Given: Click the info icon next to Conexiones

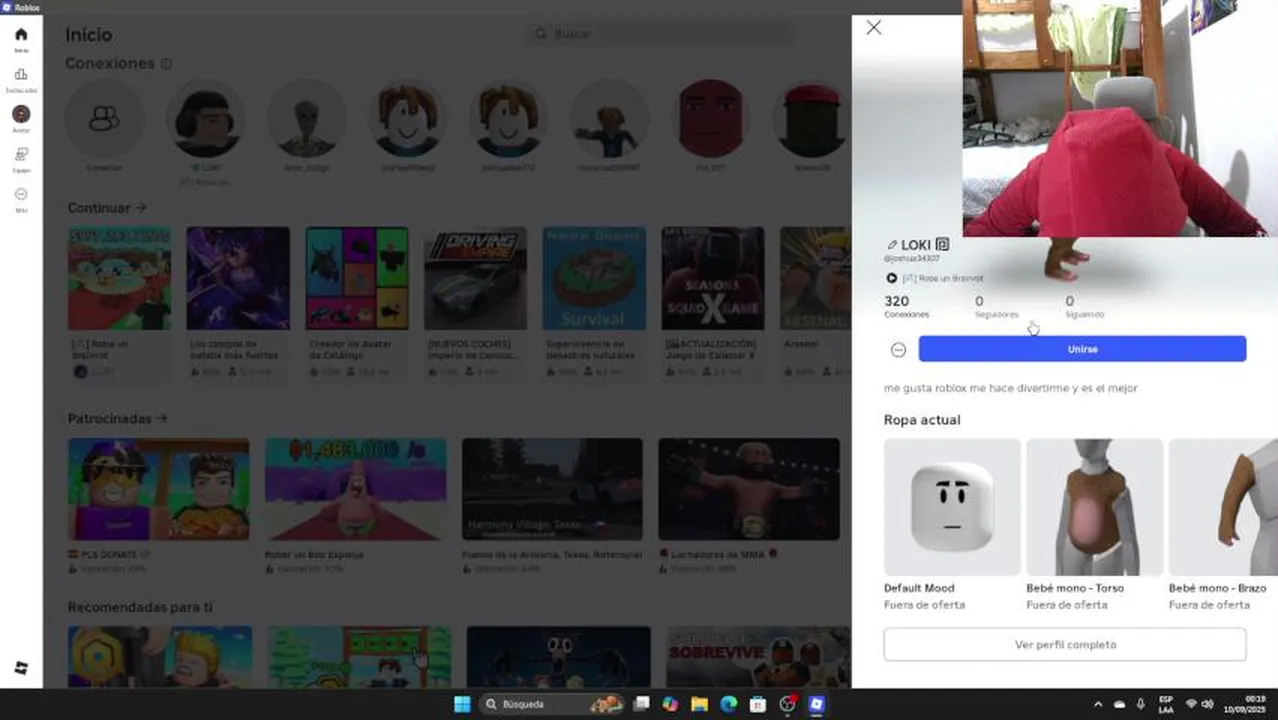Looking at the screenshot, I should [x=166, y=64].
